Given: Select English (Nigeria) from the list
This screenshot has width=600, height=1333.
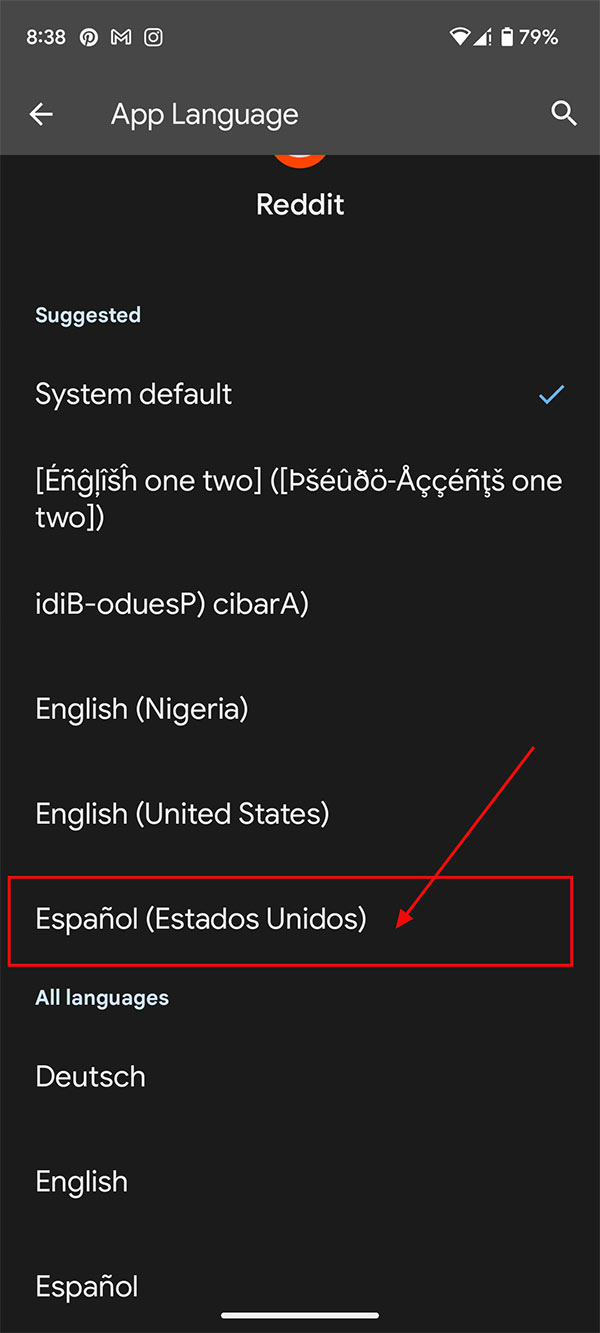Looking at the screenshot, I should coord(141,709).
